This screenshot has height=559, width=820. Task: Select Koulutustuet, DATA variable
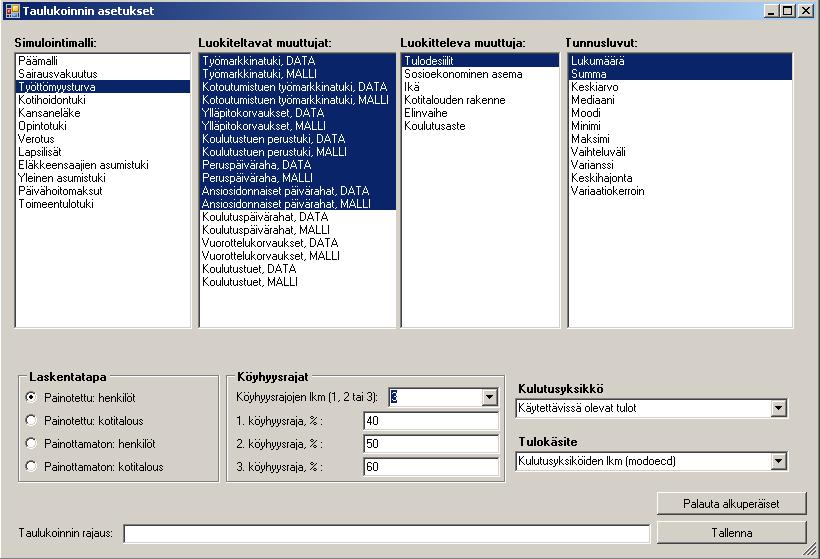point(298,269)
